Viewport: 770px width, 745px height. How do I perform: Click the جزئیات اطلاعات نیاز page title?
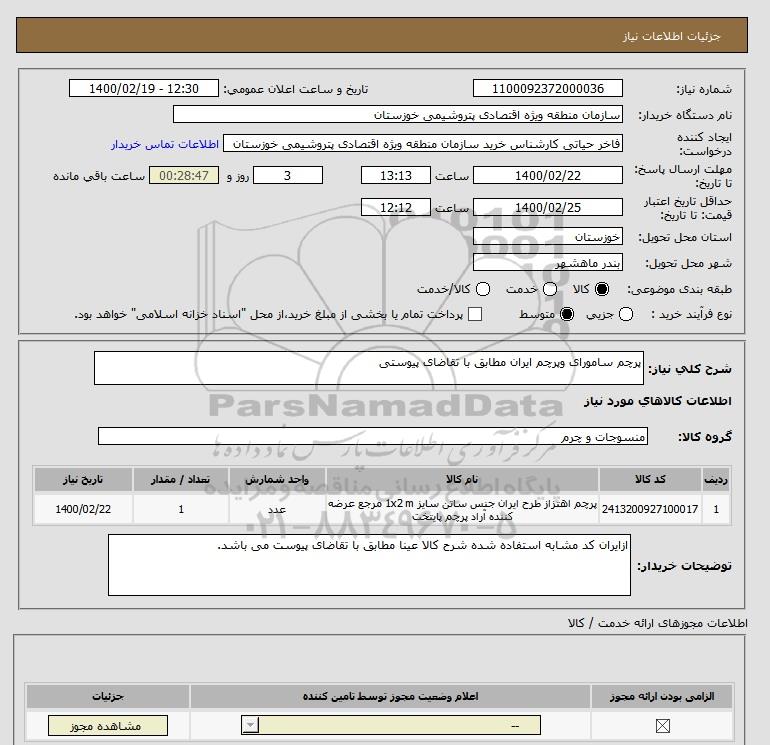click(671, 36)
